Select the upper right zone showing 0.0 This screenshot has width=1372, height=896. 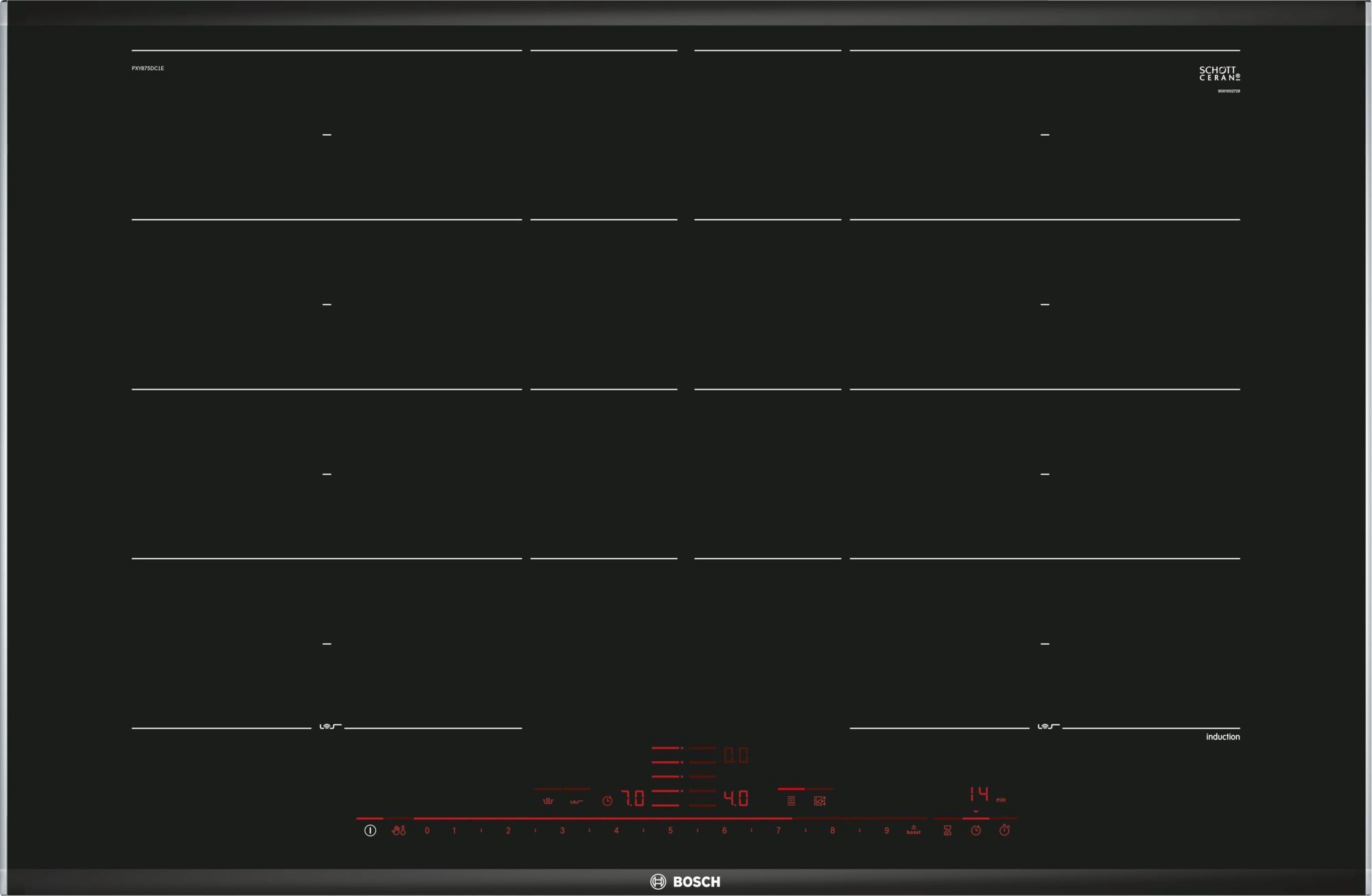pyautogui.click(x=735, y=756)
